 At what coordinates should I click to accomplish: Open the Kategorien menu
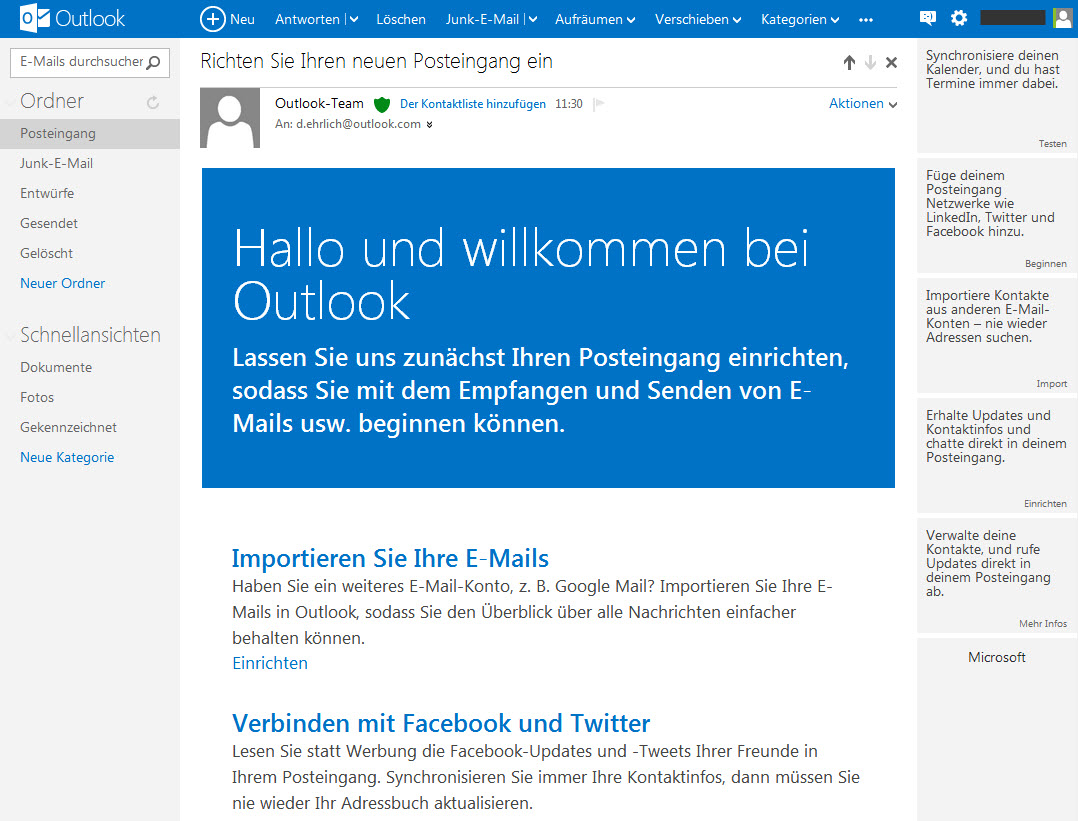tap(799, 19)
